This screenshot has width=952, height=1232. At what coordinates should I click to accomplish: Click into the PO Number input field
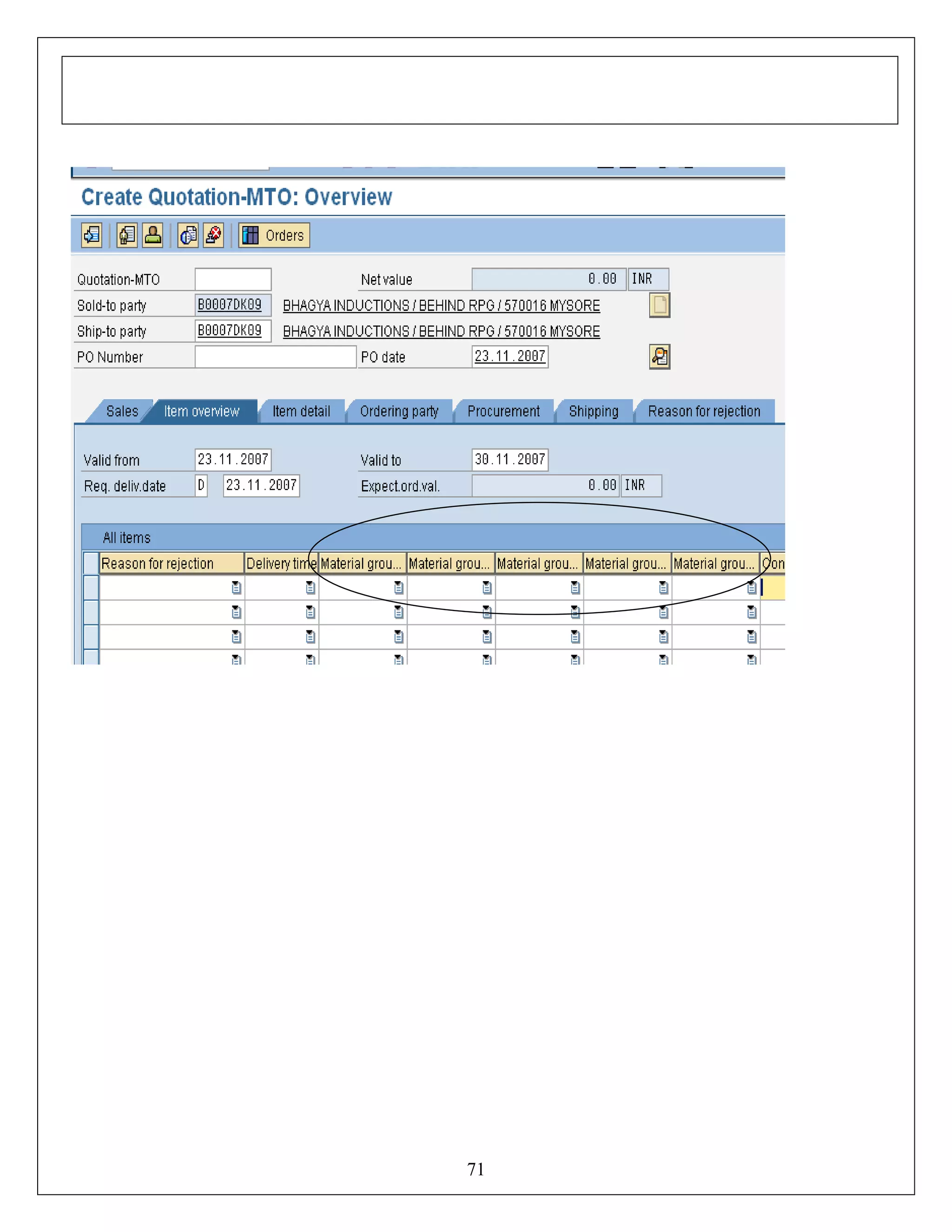[x=275, y=357]
